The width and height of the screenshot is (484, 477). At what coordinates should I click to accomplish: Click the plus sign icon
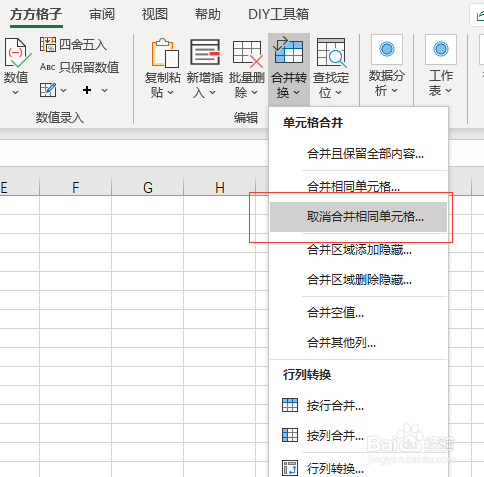tap(87, 90)
